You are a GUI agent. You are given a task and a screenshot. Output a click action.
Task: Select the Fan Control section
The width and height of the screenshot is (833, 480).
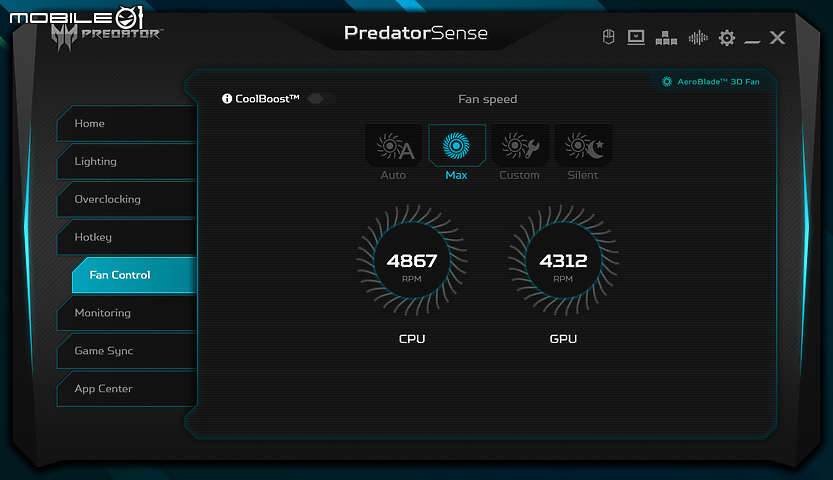134,275
